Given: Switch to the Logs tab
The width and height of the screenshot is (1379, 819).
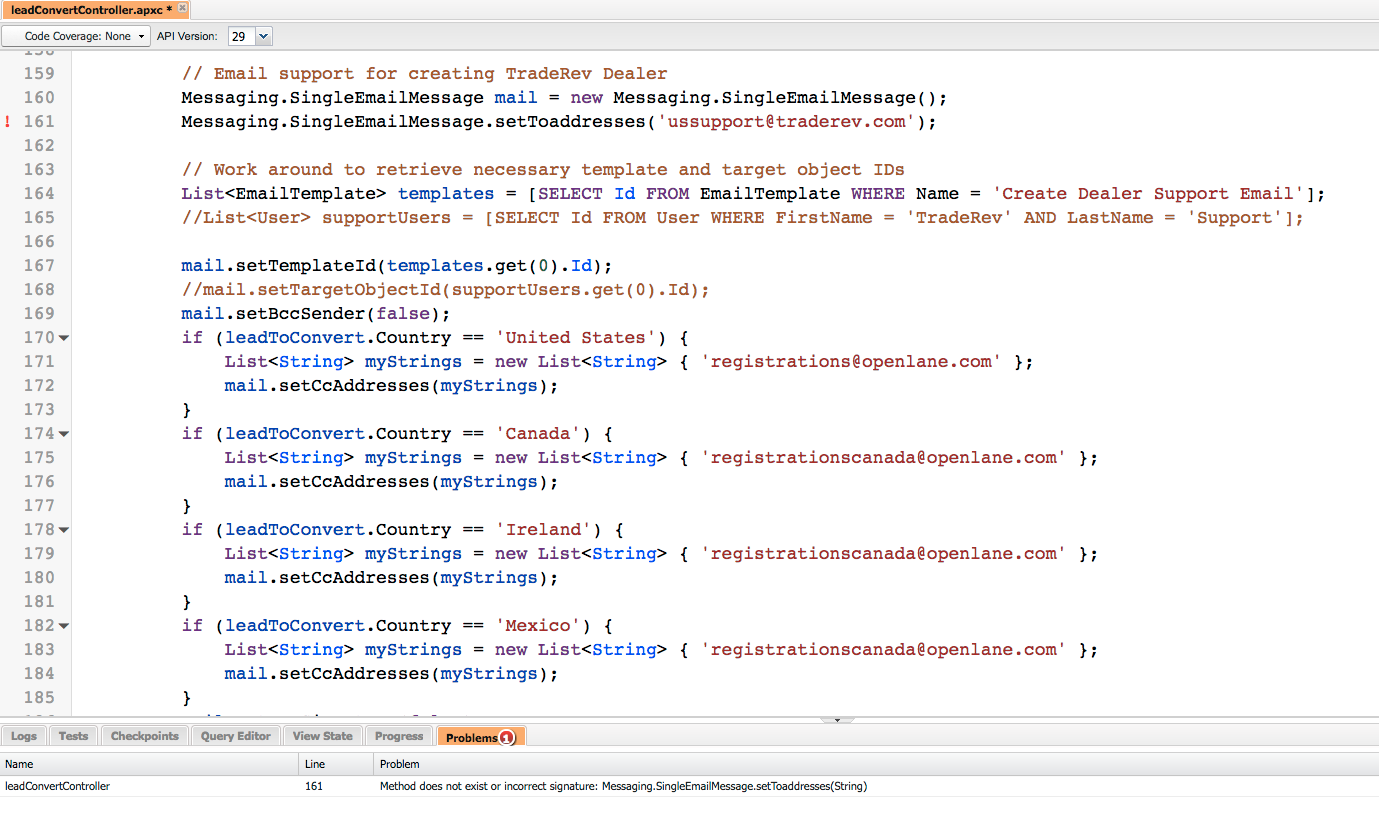Looking at the screenshot, I should 24,736.
